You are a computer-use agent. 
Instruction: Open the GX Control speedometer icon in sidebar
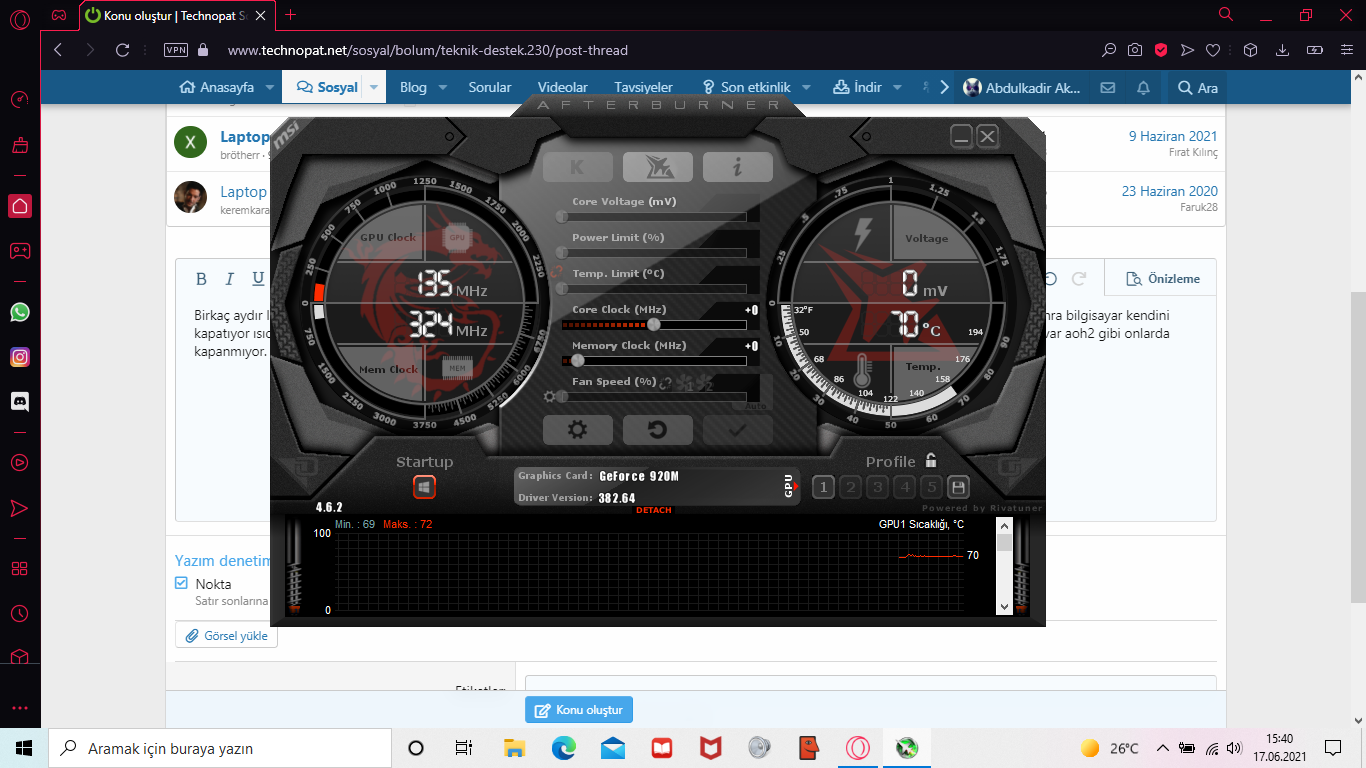click(20, 100)
